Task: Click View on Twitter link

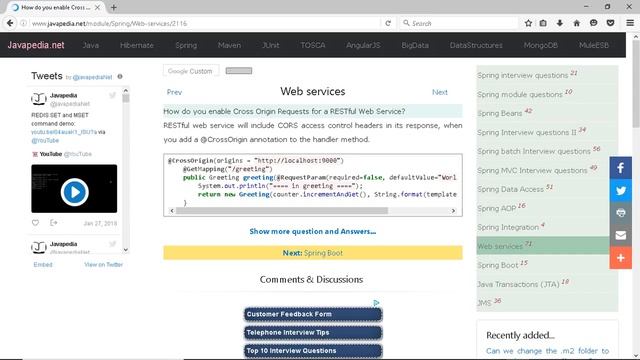Action: pyautogui.click(x=104, y=264)
